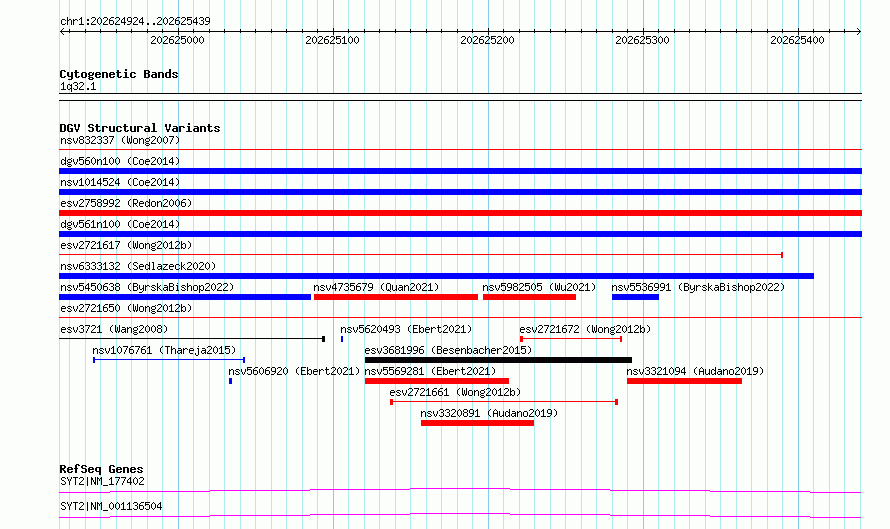Open nsv5620493 (Ebert2021) label

click(406, 329)
